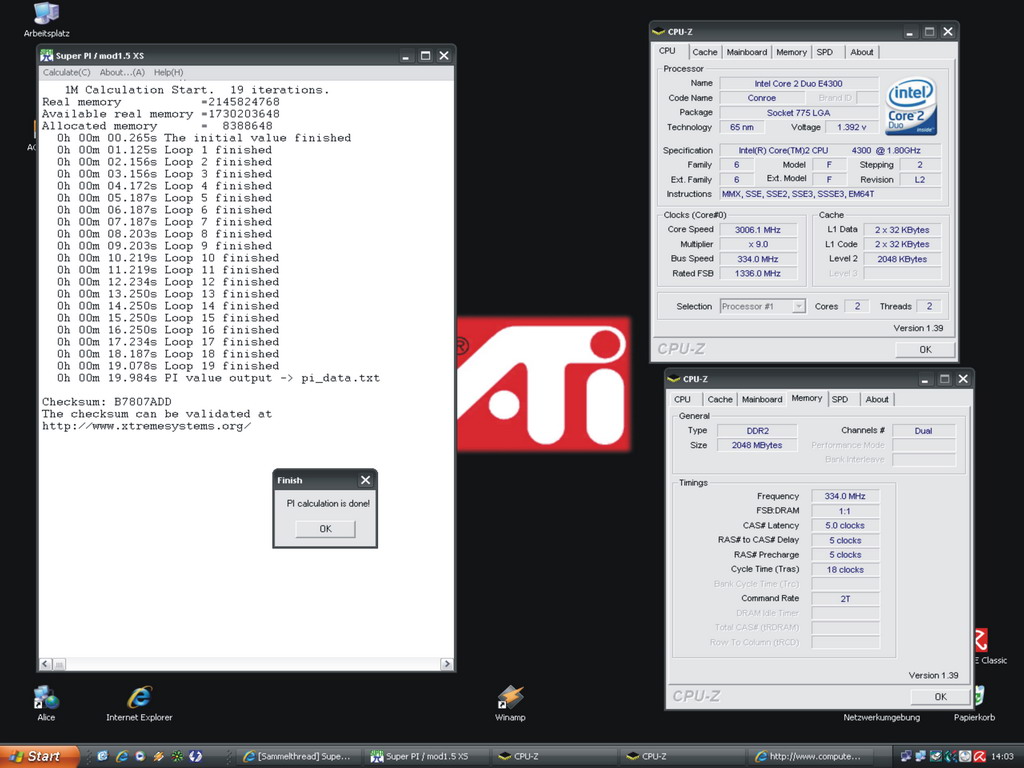Maximize the Super PI window
This screenshot has width=1024, height=768.
[x=425, y=56]
